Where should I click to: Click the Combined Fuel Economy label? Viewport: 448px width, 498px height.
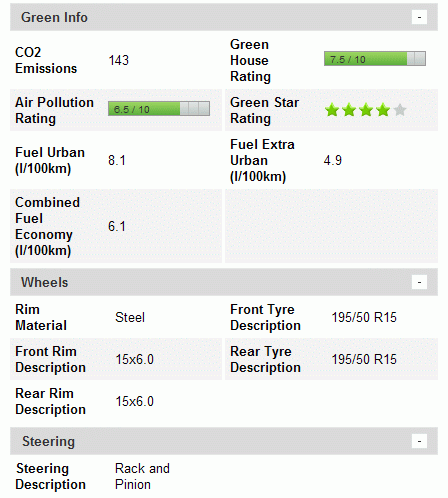[x=47, y=226]
